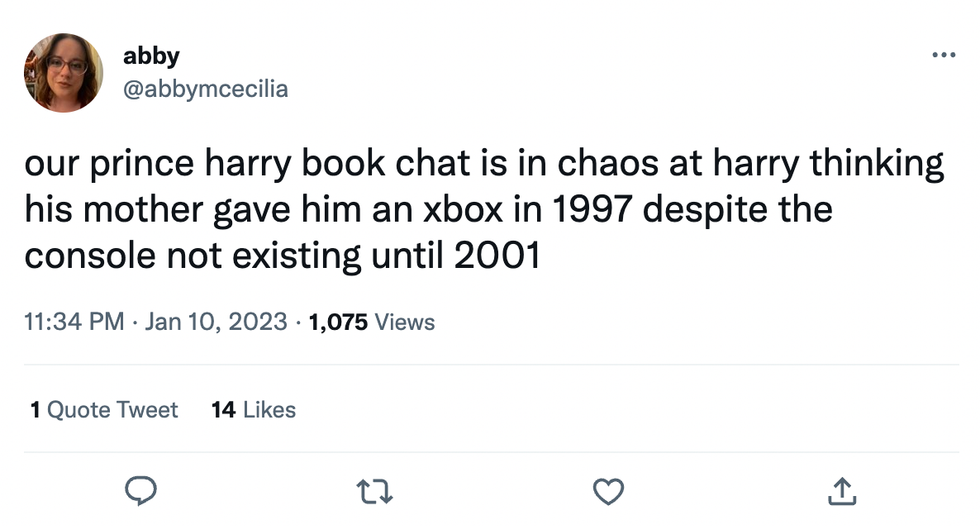980x526 pixels.
Task: Click the Jan 10, 2023 date
Action: [x=215, y=322]
